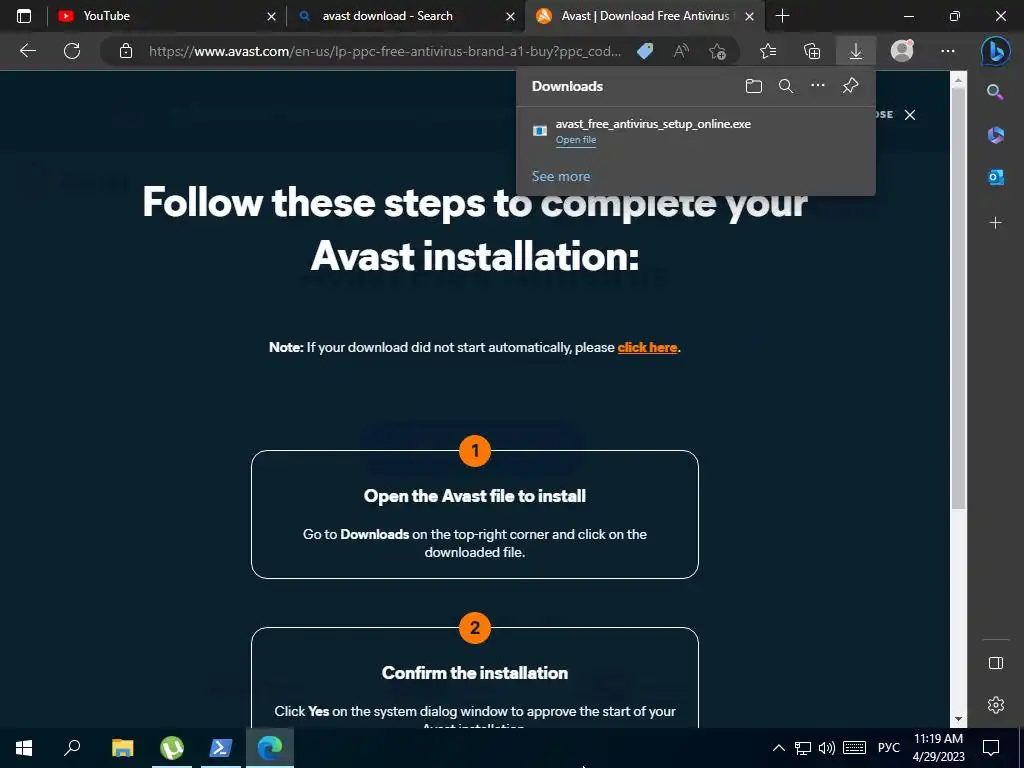Viewport: 1024px width, 768px height.
Task: Open Edge Settings and more menu
Action: click(948, 51)
